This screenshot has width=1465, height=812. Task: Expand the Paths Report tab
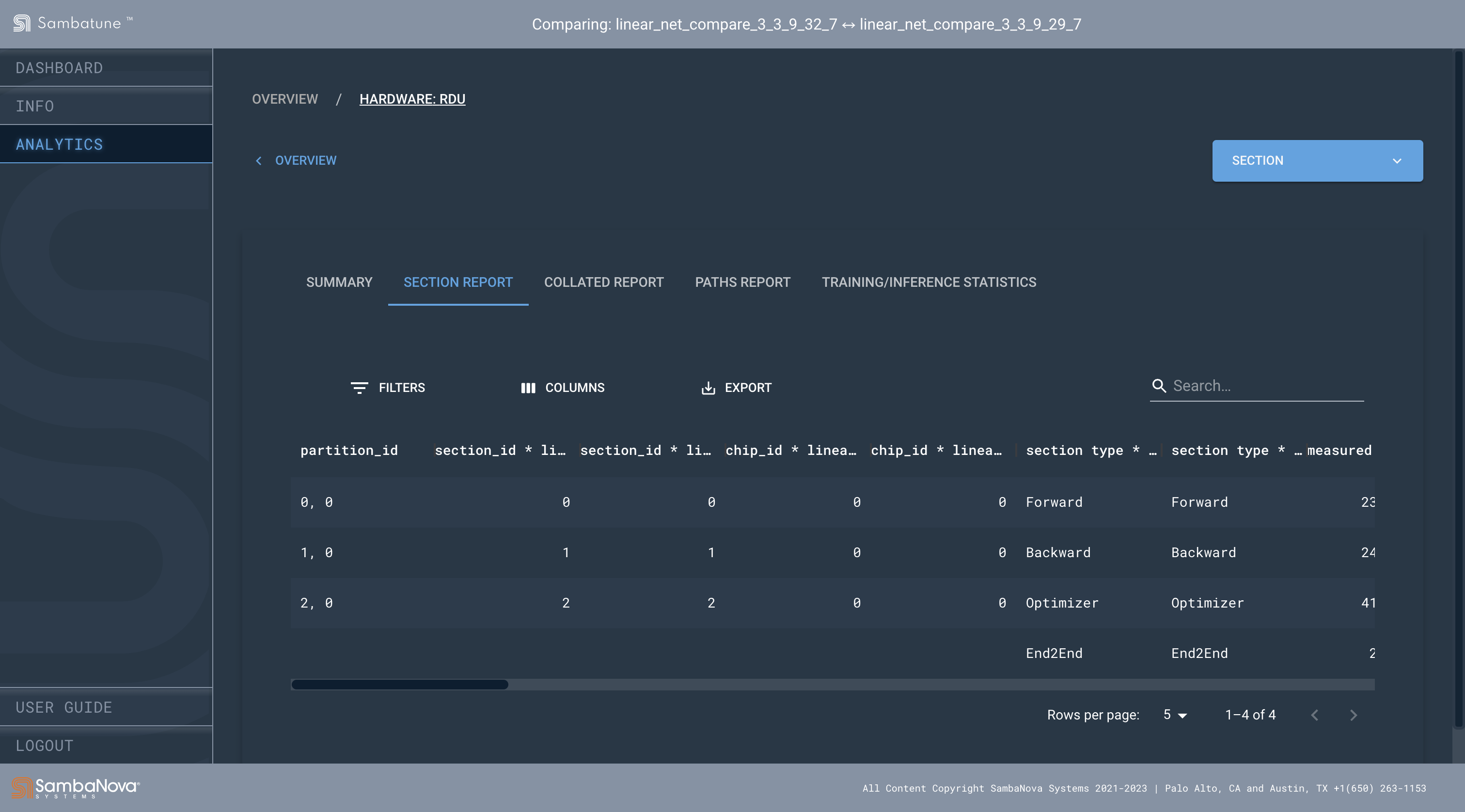(742, 281)
